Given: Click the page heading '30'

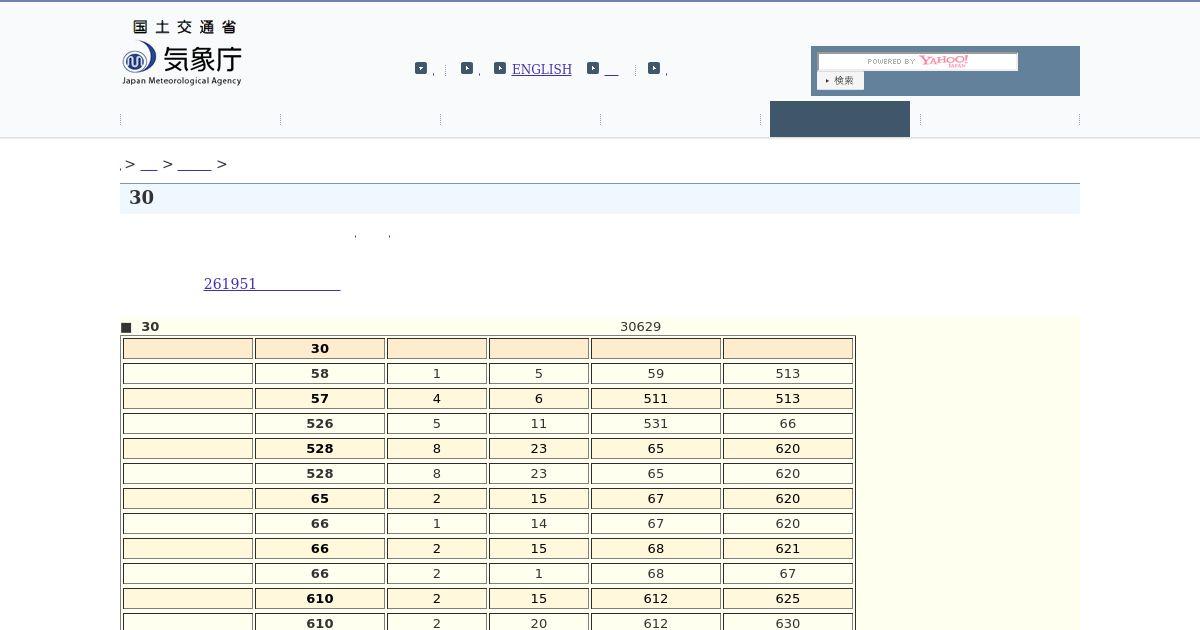Looking at the screenshot, I should click(141, 197).
